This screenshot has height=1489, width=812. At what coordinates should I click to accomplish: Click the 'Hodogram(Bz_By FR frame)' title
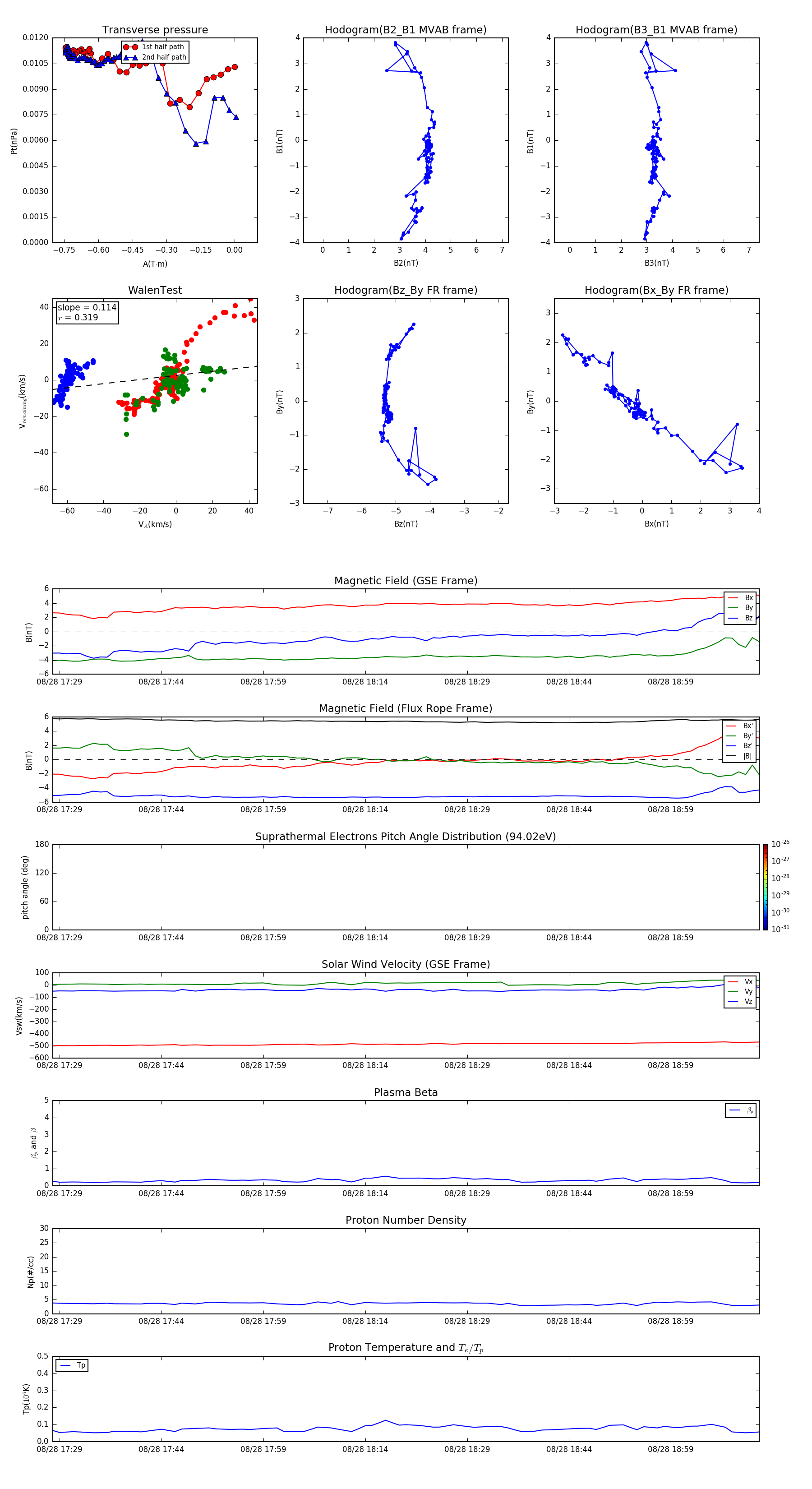point(406,290)
